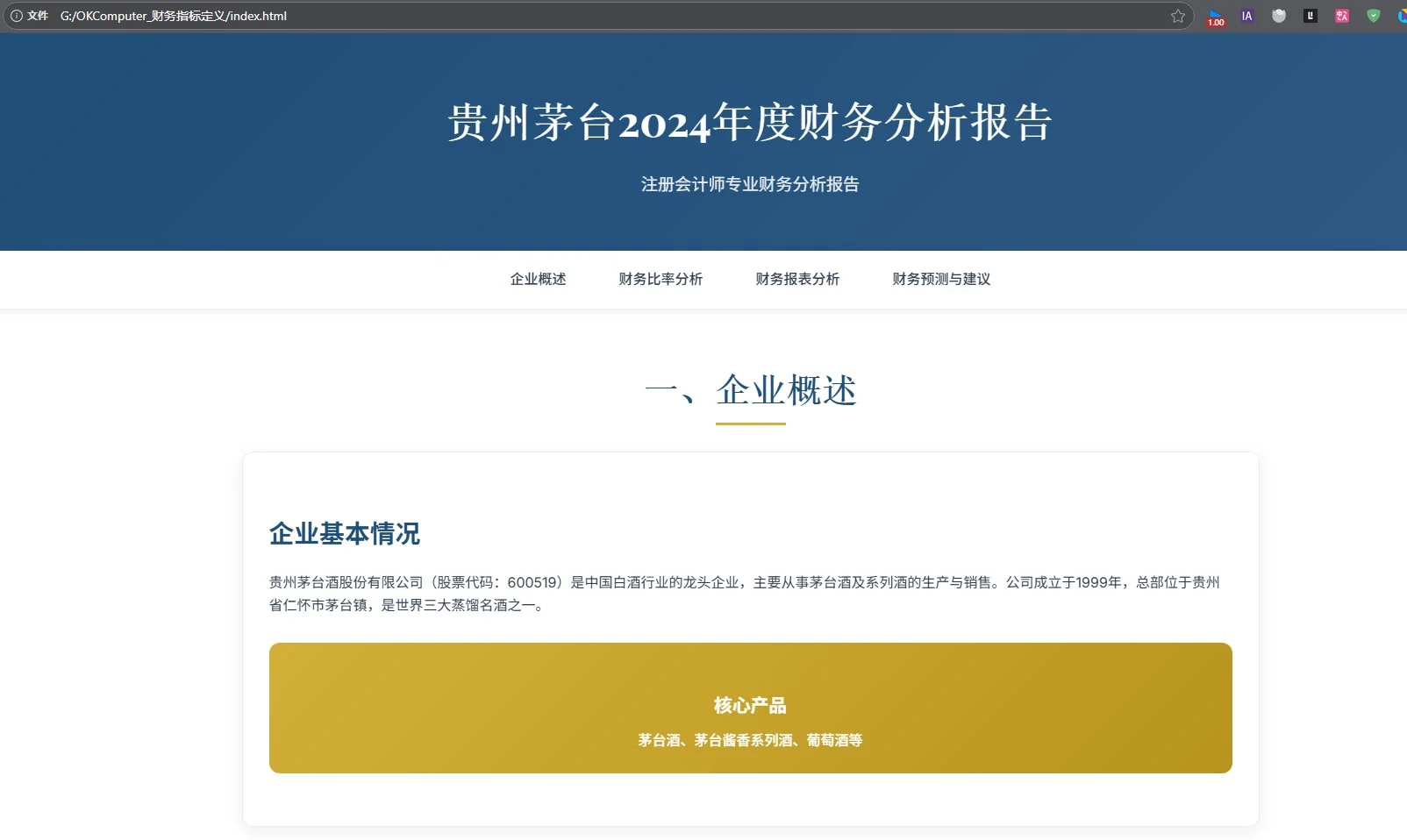Open the black square extension icon

1311,16
